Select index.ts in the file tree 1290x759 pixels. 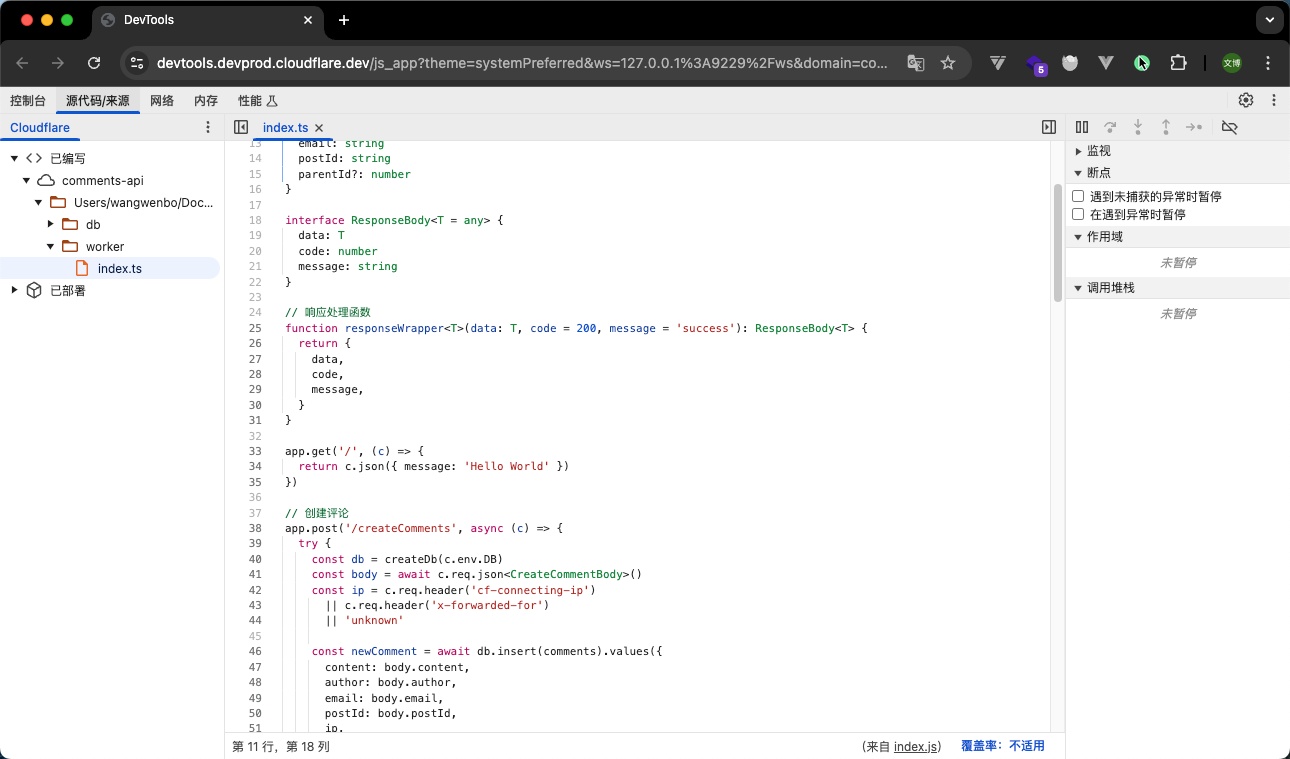point(119,268)
